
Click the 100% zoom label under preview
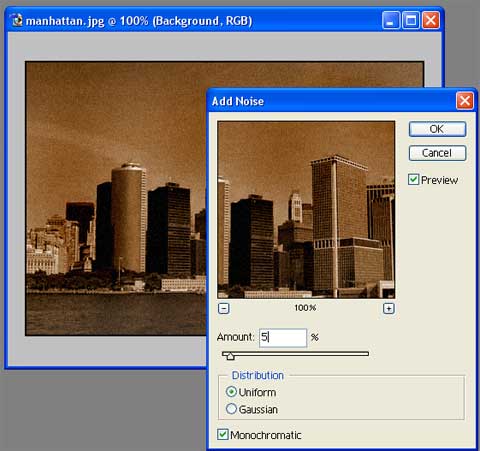(x=305, y=308)
